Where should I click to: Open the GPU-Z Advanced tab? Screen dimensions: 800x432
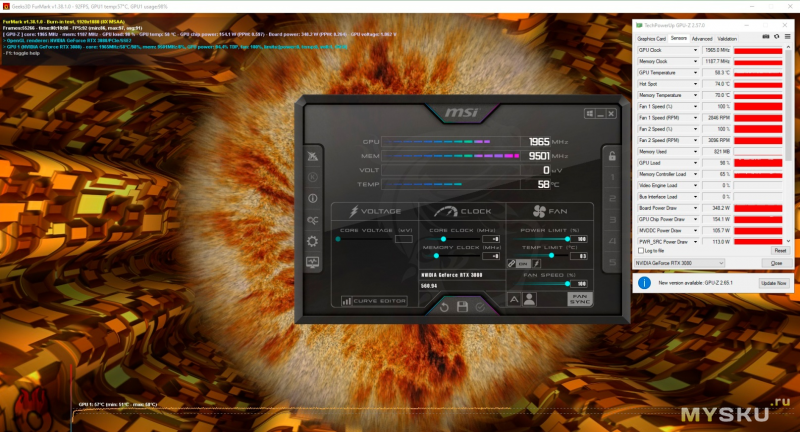tap(702, 39)
